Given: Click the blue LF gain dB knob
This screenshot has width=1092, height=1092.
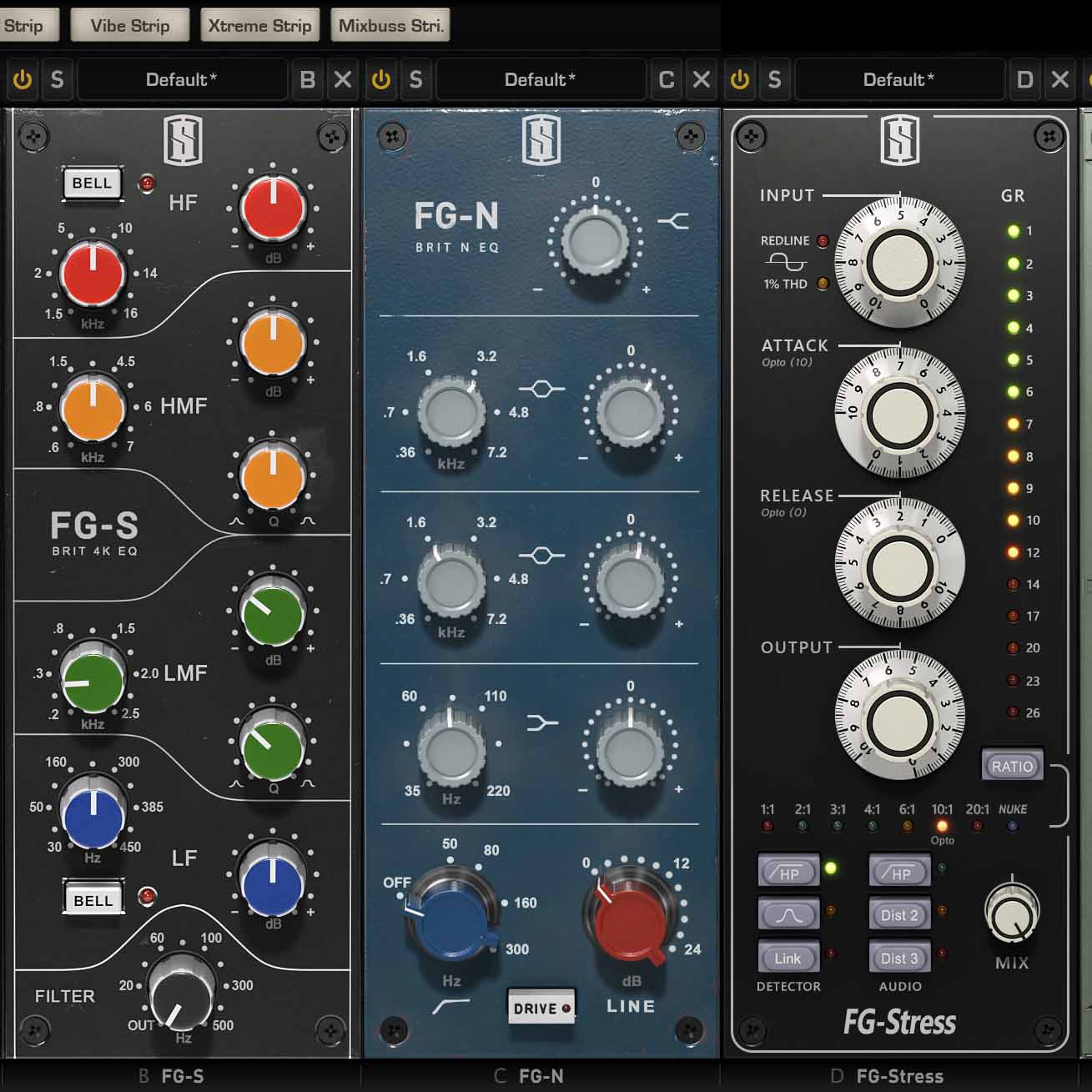Looking at the screenshot, I should click(x=272, y=878).
